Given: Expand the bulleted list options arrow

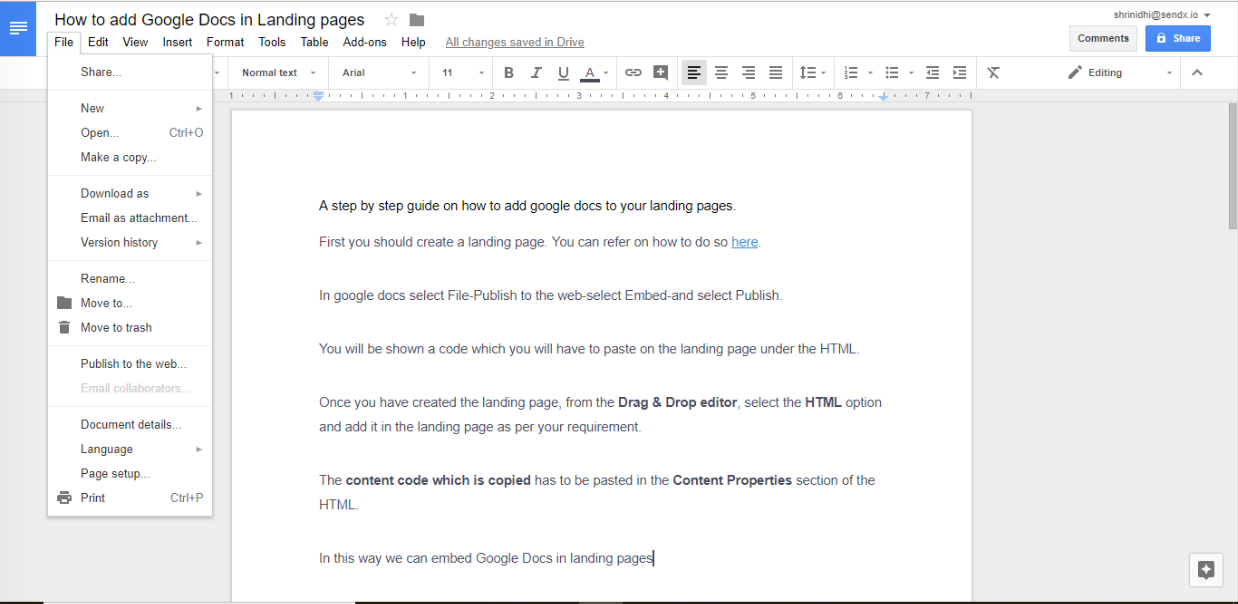Looking at the screenshot, I should click(912, 73).
